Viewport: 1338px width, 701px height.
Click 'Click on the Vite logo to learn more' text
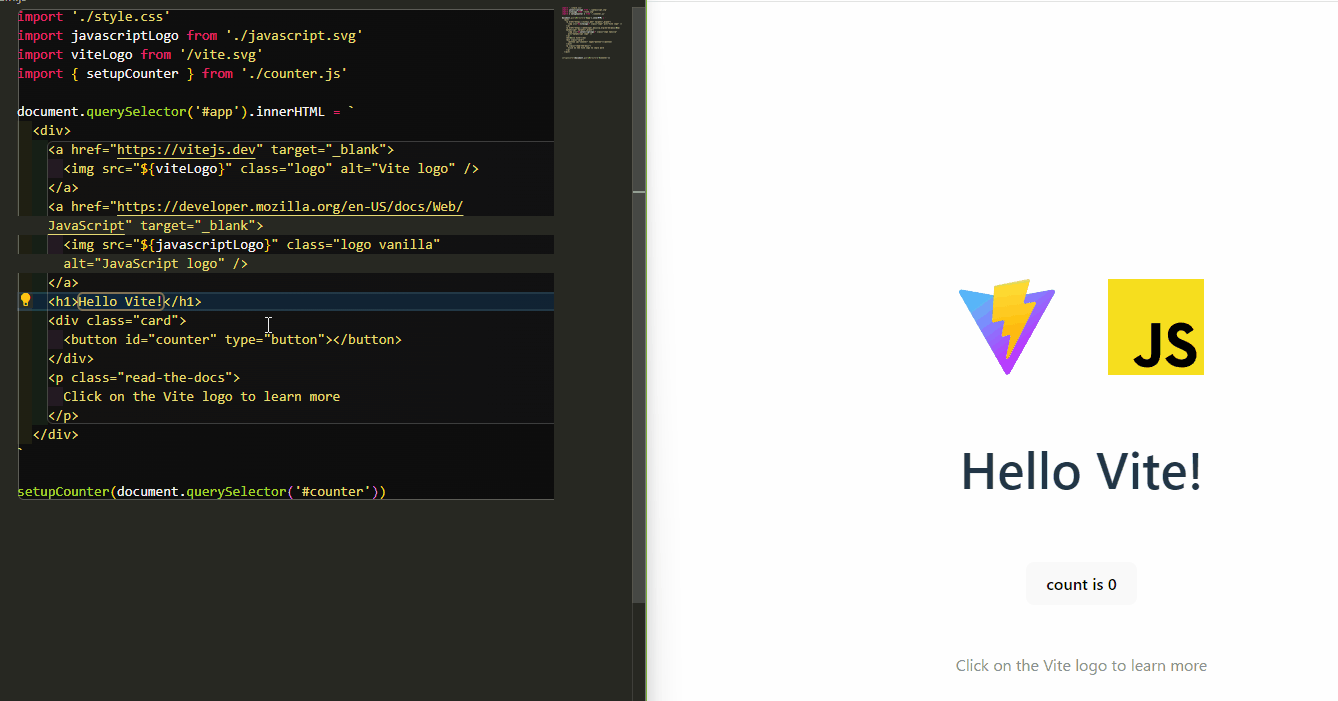[1081, 666]
